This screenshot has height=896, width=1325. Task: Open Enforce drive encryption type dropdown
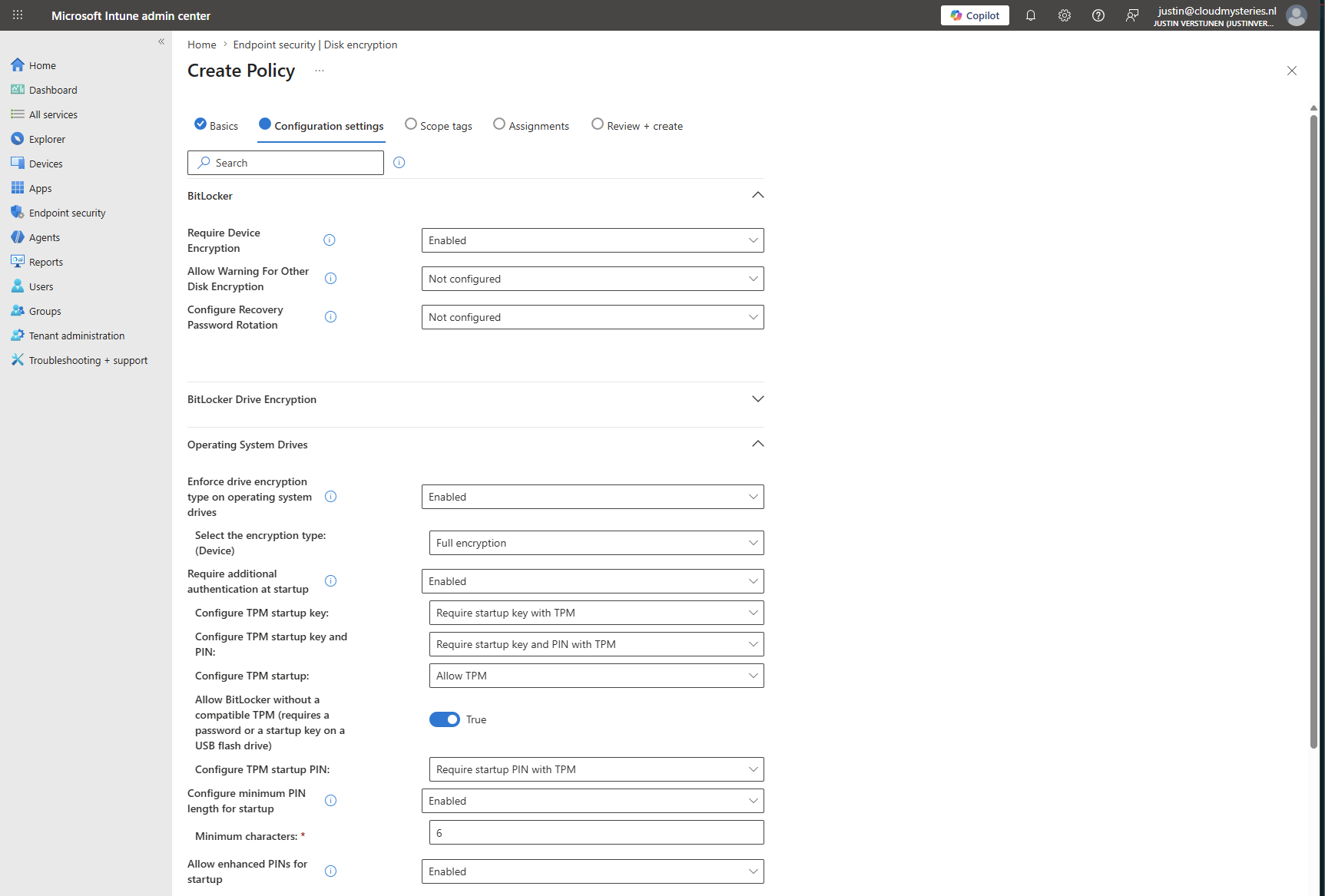point(593,497)
